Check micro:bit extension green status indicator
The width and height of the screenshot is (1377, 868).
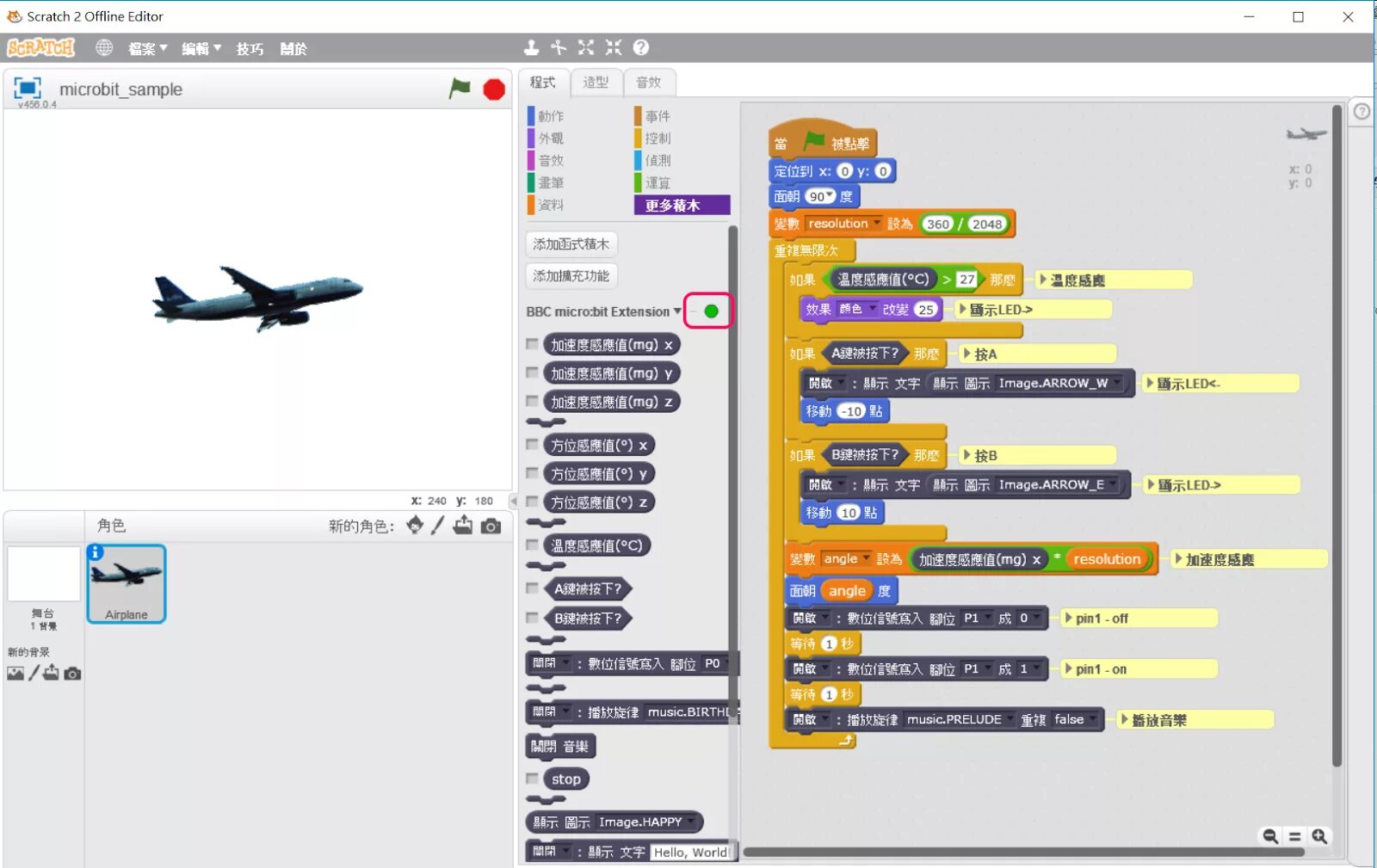point(711,311)
